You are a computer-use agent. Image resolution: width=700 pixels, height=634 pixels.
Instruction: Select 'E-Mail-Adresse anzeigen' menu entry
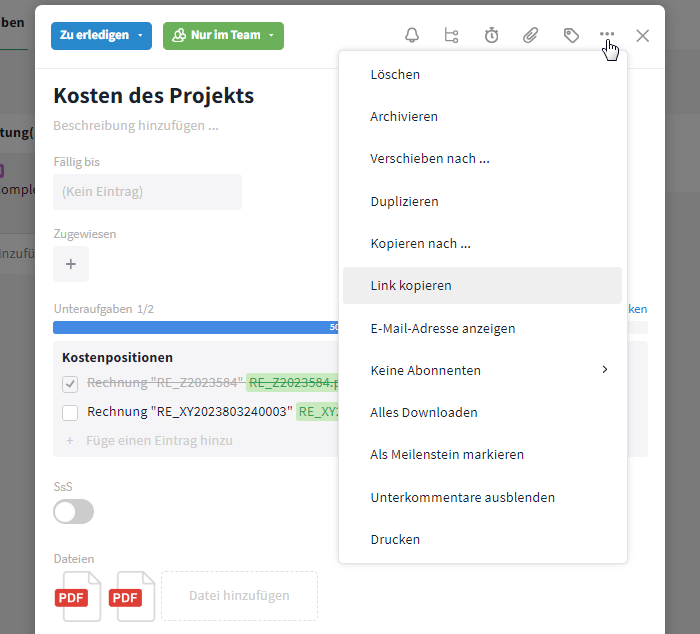483,328
